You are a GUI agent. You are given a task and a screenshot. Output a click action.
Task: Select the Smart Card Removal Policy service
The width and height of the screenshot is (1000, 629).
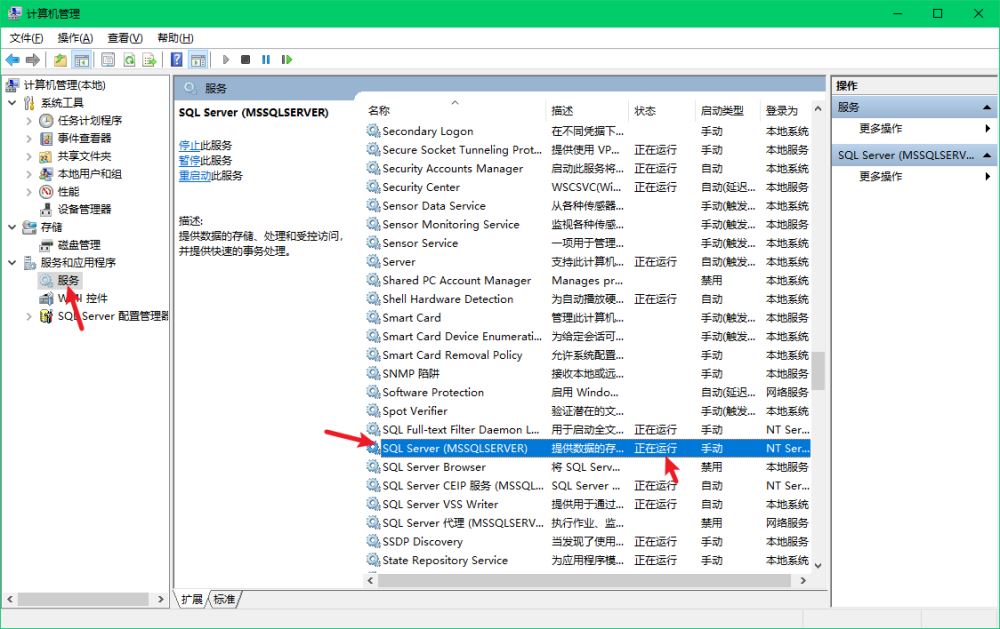coord(588,355)
